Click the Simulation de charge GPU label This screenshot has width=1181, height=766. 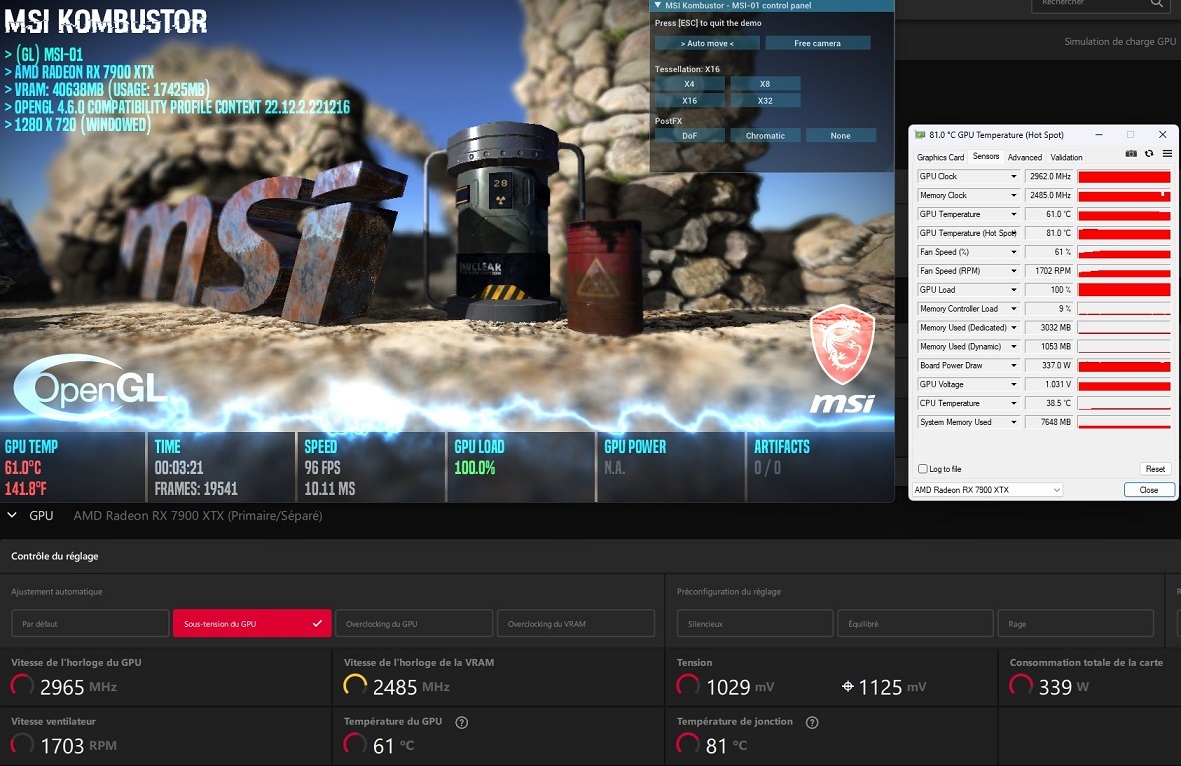(1120, 41)
